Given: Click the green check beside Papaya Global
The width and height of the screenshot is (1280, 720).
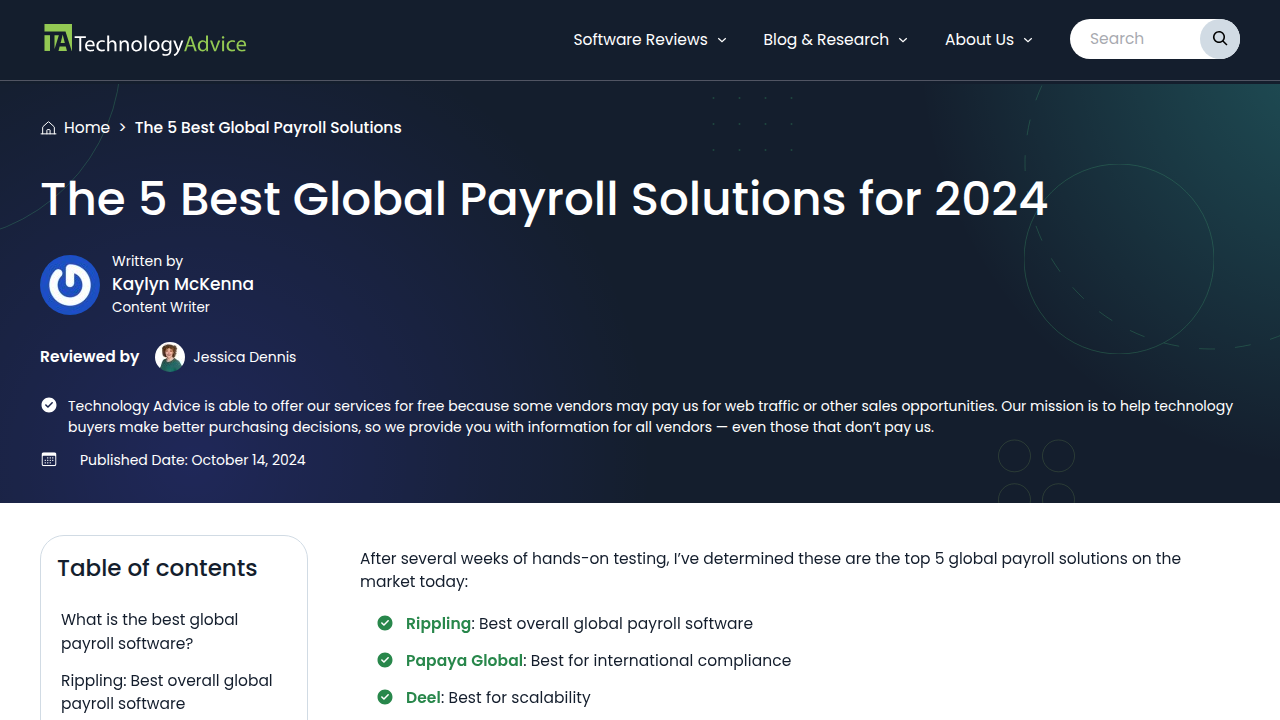Looking at the screenshot, I should [x=385, y=660].
